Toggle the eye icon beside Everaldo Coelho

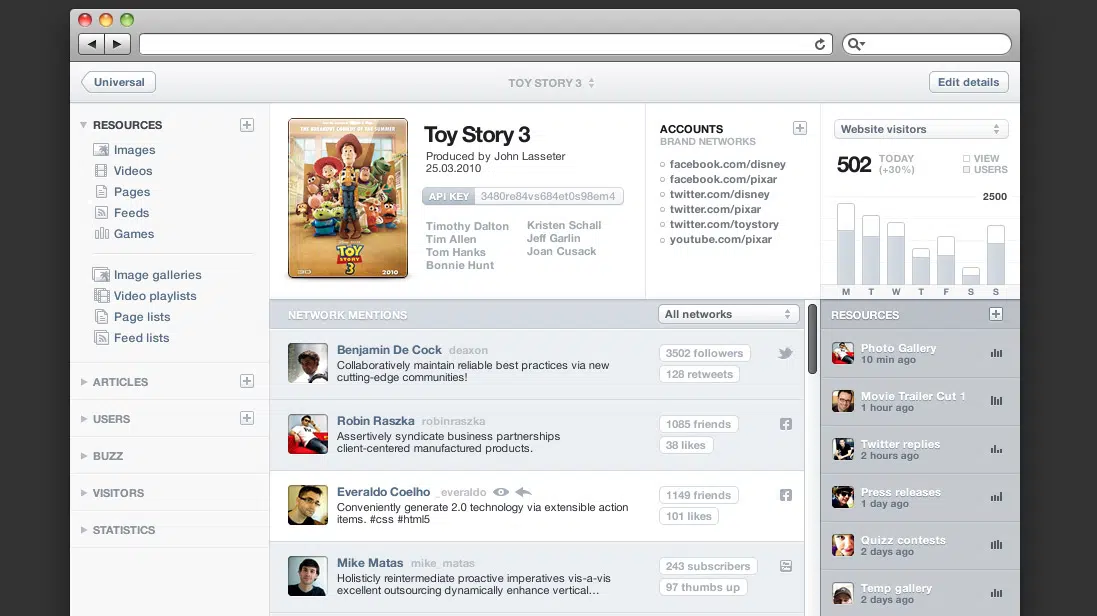coord(501,492)
